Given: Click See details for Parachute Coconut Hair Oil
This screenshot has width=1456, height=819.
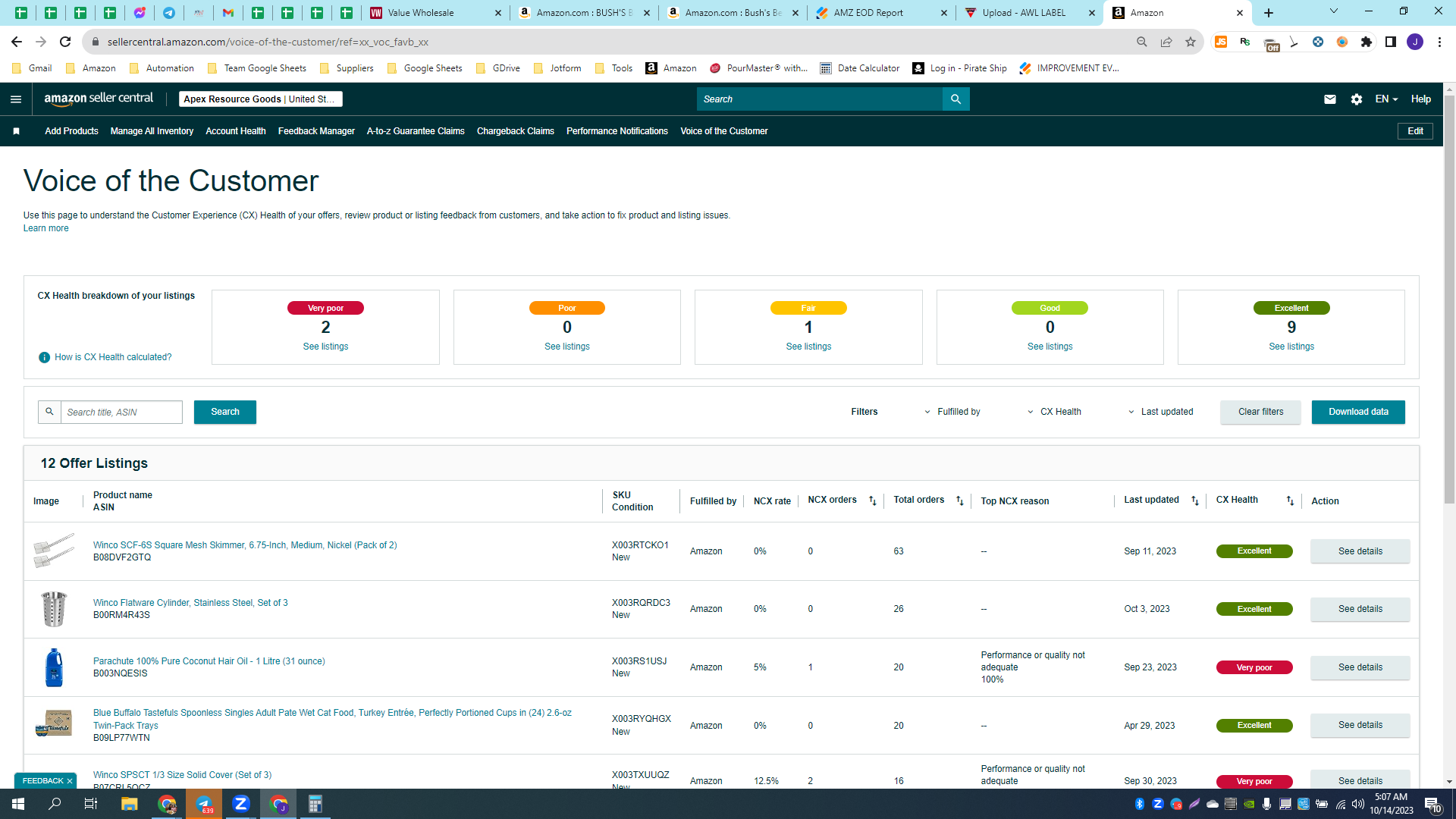Looking at the screenshot, I should pos(1360,667).
